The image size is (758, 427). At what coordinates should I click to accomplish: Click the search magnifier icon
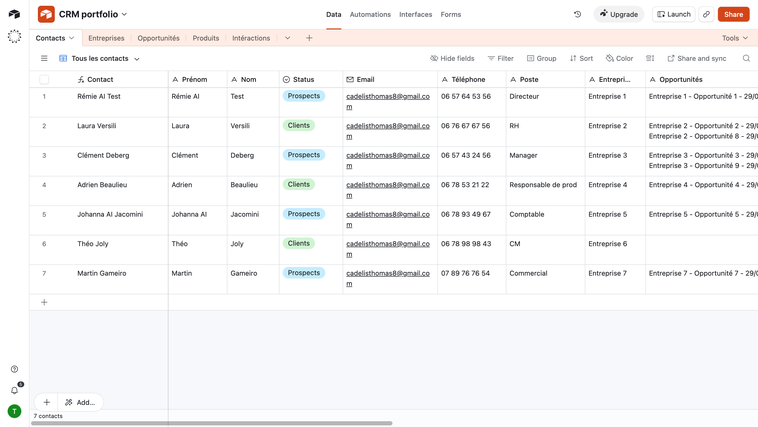pyautogui.click(x=746, y=59)
